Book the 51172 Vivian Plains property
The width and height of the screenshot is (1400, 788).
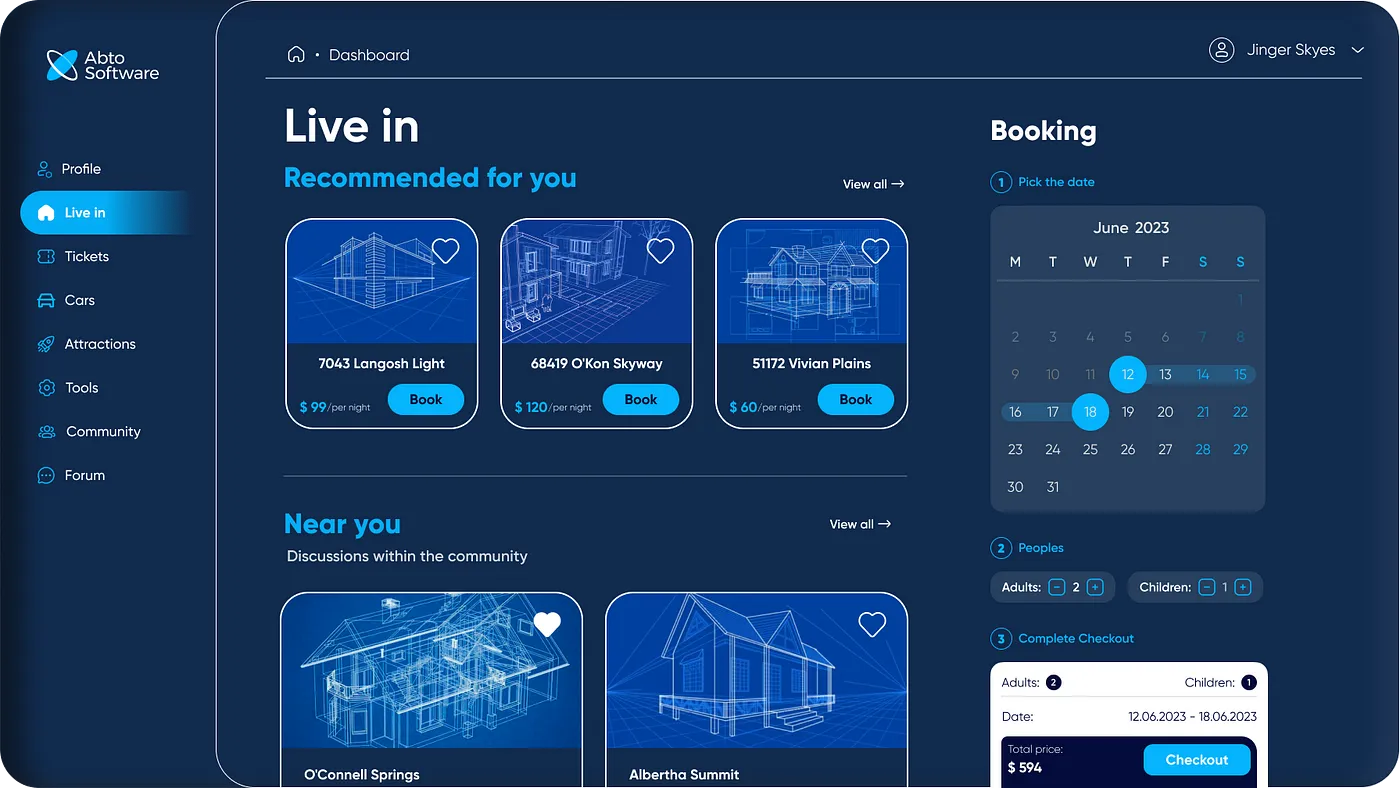point(855,399)
